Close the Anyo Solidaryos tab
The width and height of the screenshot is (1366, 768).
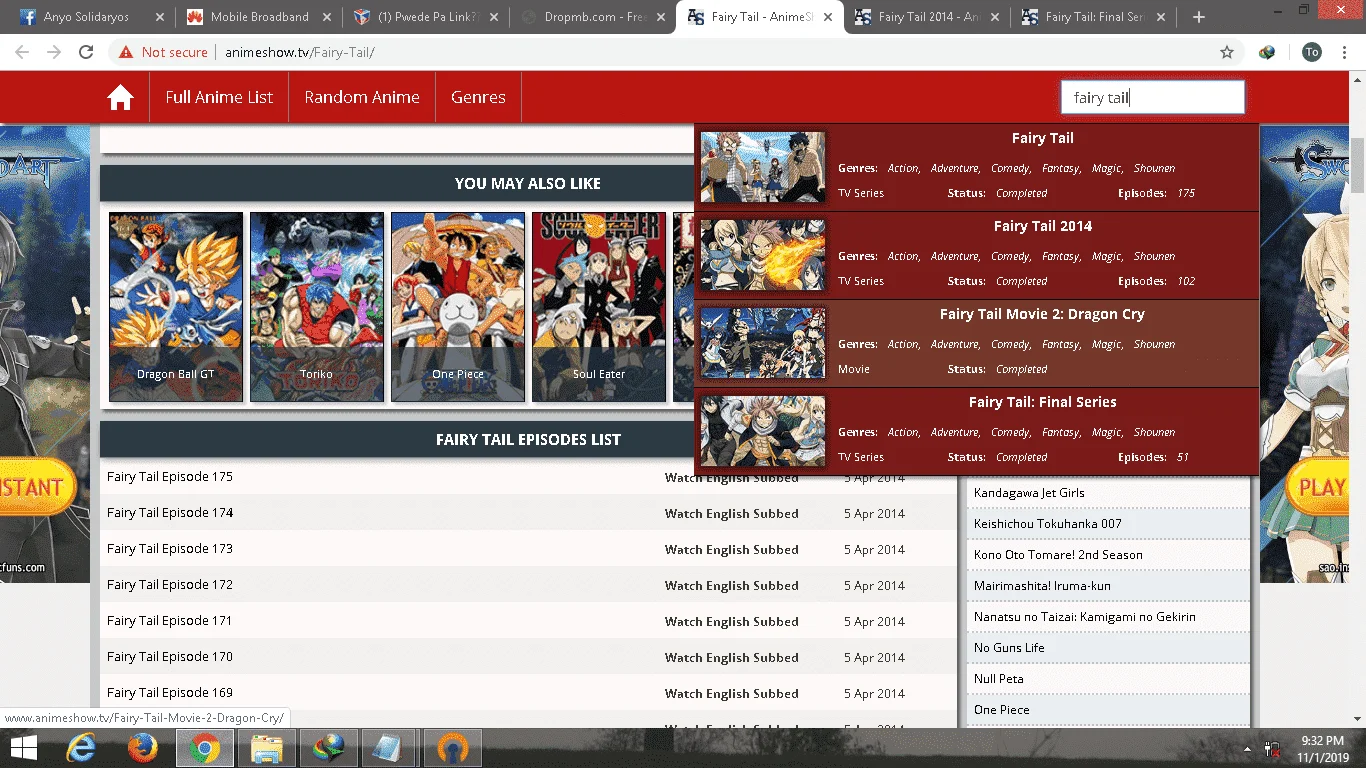[160, 17]
